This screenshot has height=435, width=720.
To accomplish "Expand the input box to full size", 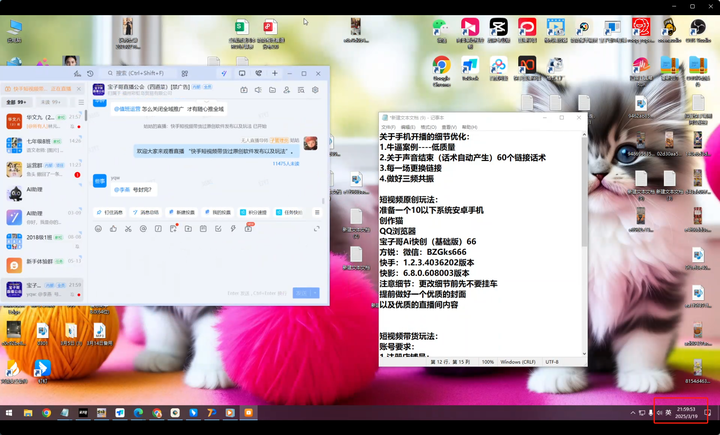I will (317, 229).
